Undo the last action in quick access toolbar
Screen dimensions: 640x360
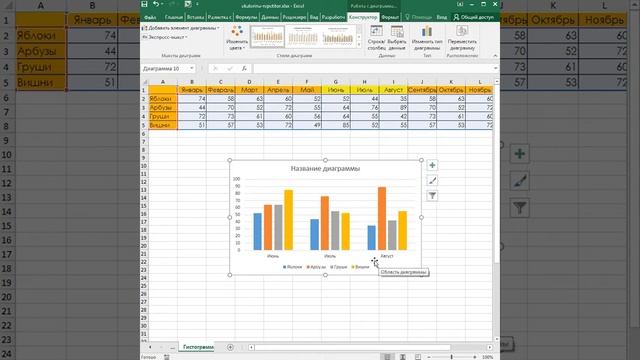point(156,4)
